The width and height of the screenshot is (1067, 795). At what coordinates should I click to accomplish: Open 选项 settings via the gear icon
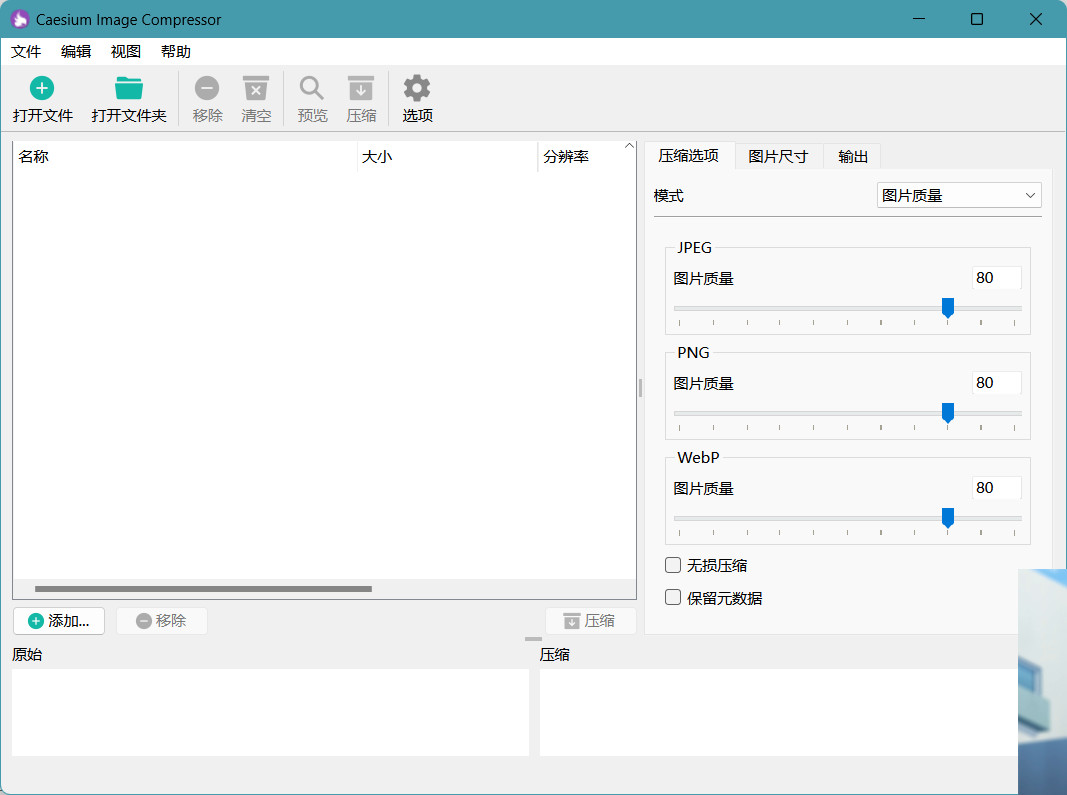point(417,88)
